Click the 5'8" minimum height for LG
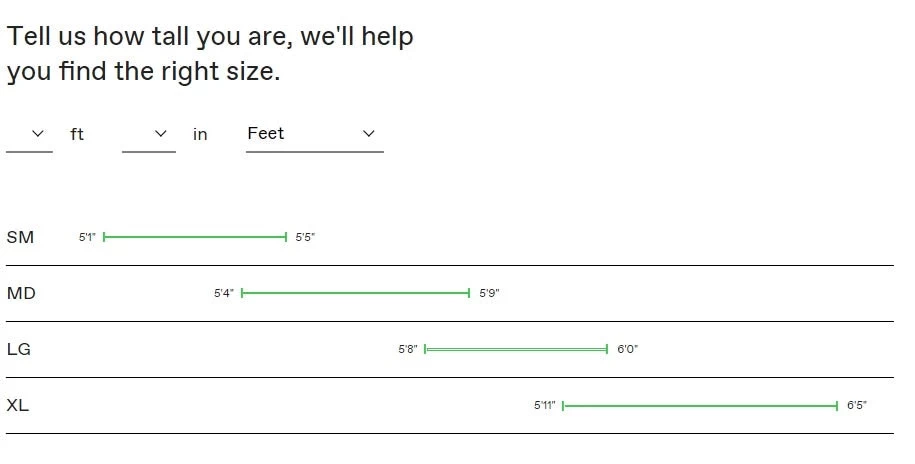915x464 pixels. pyautogui.click(x=408, y=349)
